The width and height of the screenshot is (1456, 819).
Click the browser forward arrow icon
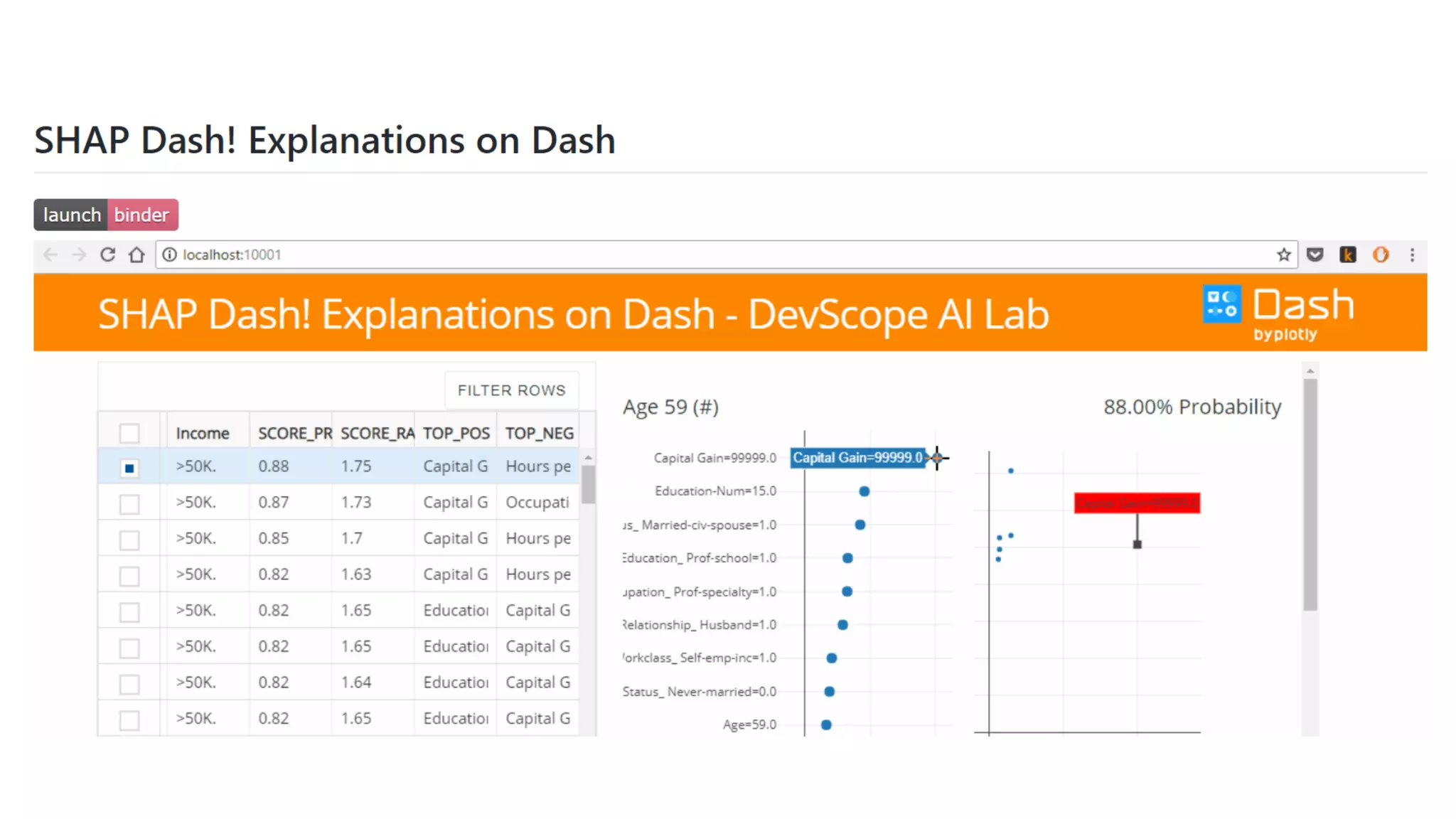pos(79,255)
